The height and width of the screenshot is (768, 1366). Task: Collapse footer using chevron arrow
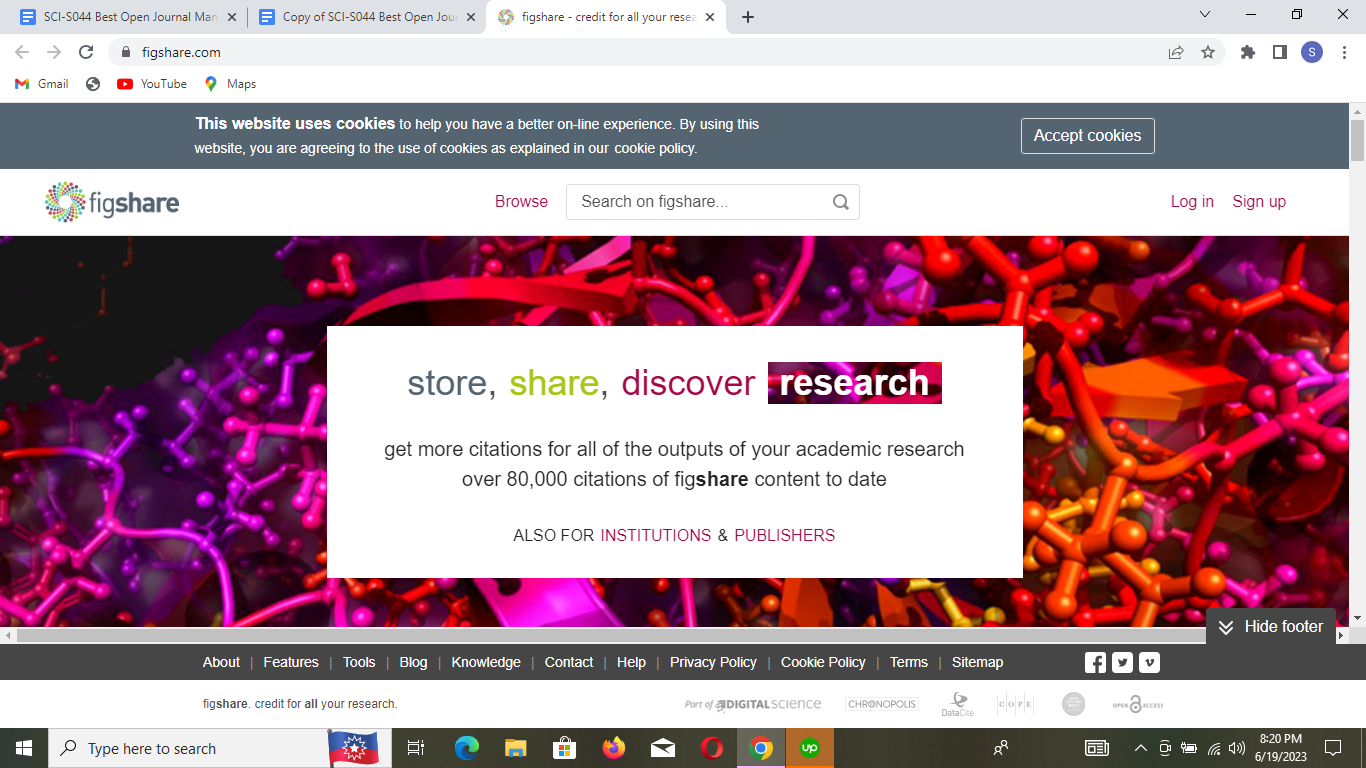(x=1226, y=627)
